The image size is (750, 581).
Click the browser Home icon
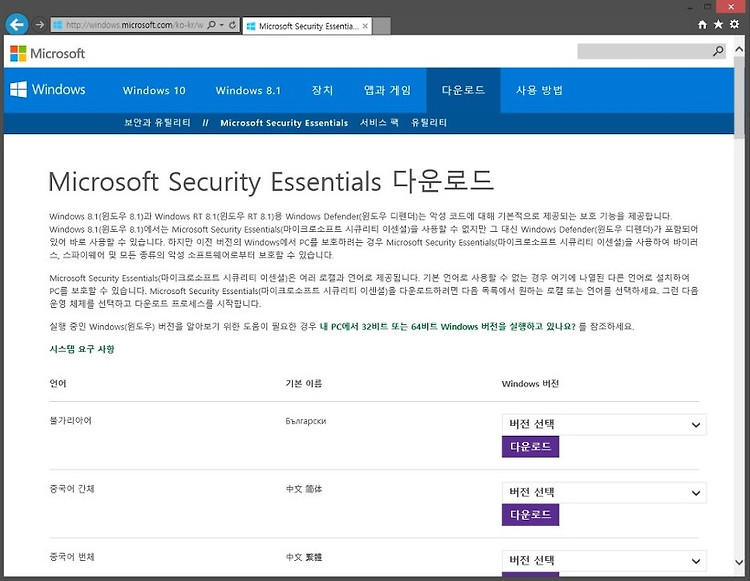tap(702, 24)
